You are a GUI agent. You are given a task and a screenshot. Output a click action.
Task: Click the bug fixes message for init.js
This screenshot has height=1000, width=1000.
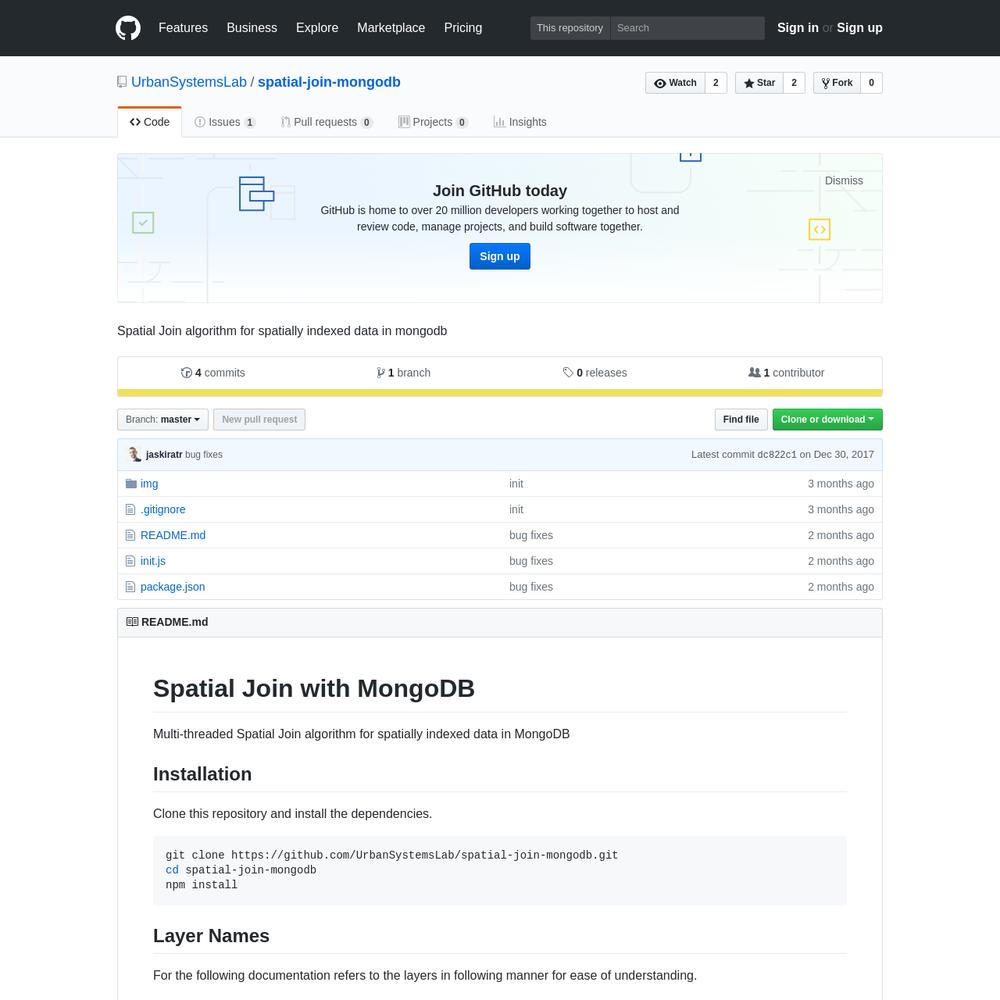(x=531, y=561)
